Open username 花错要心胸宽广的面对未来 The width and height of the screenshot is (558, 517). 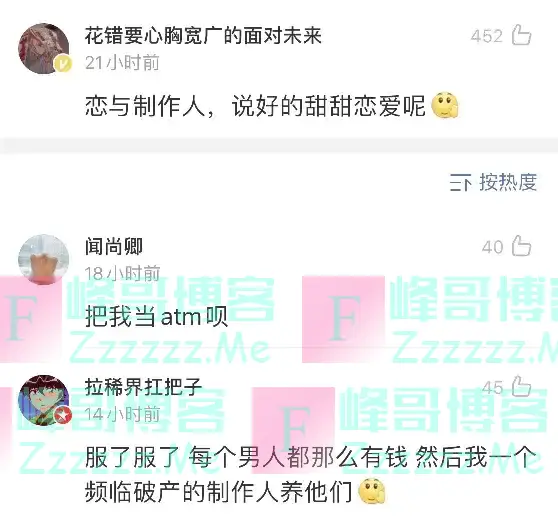pyautogui.click(x=203, y=36)
